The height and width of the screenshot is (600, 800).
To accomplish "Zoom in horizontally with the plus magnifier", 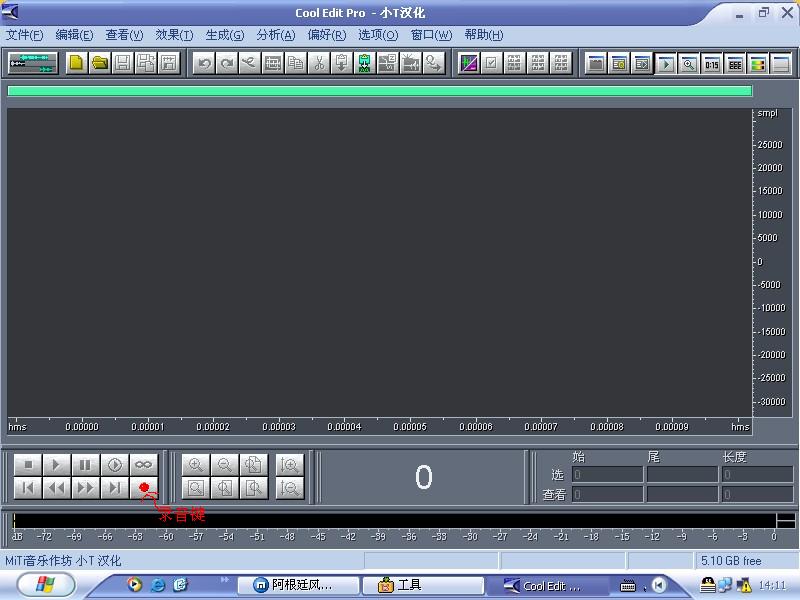I will point(196,465).
